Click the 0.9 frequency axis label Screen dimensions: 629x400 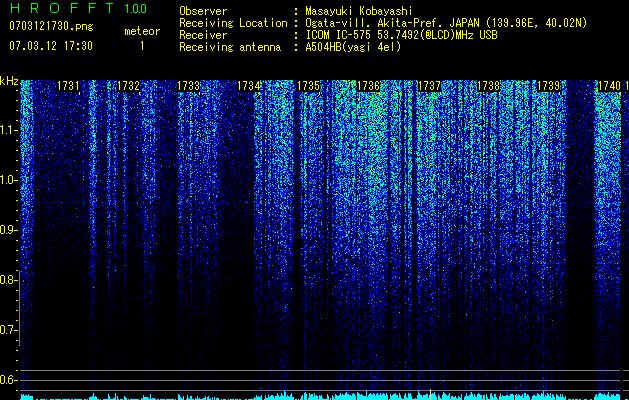7,230
